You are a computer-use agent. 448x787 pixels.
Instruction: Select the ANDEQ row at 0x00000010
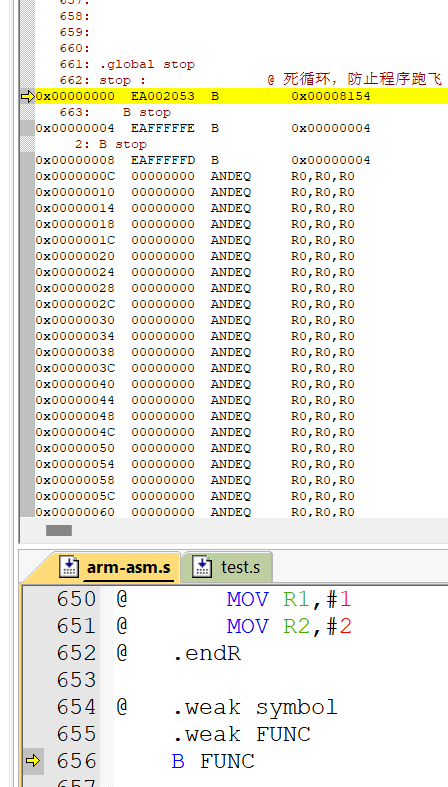(x=195, y=192)
